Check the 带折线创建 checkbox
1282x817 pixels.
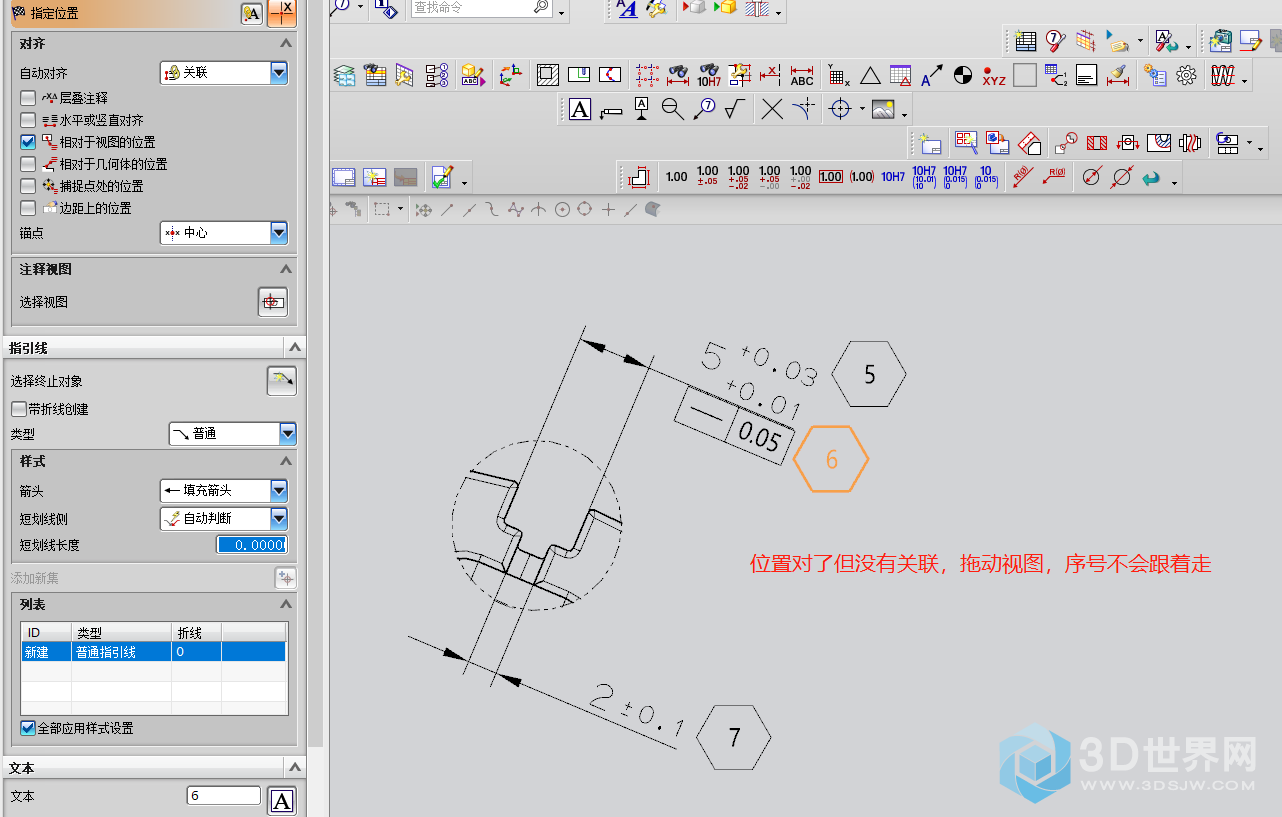19,409
